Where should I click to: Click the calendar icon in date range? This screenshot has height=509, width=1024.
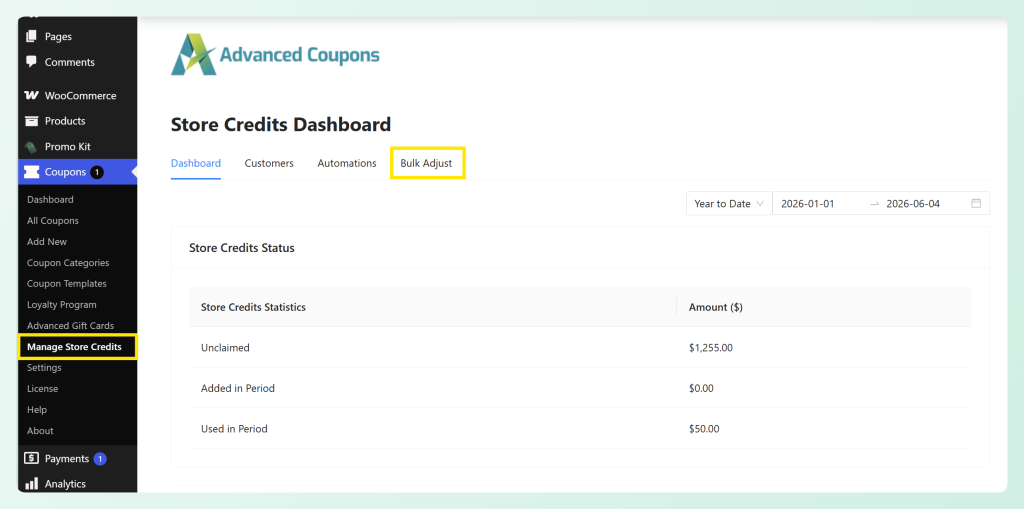976,203
